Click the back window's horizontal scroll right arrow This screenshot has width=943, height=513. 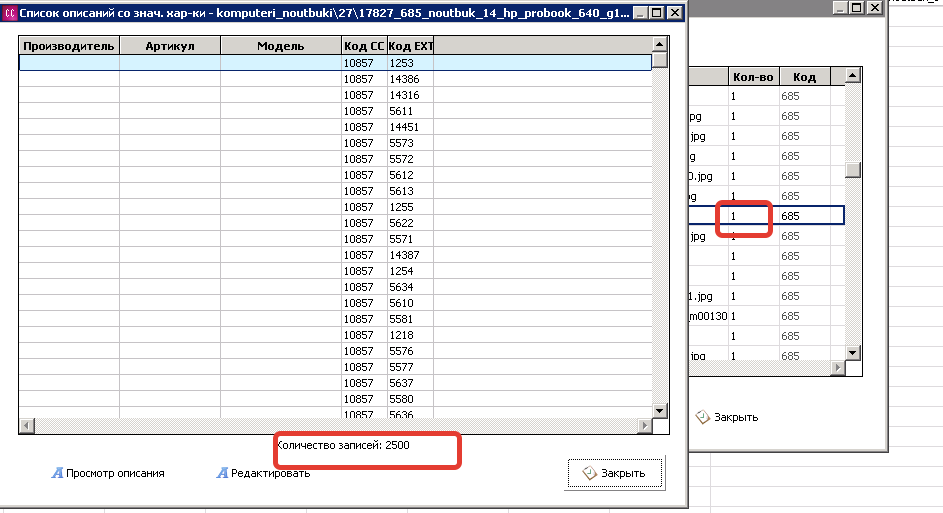(x=838, y=367)
